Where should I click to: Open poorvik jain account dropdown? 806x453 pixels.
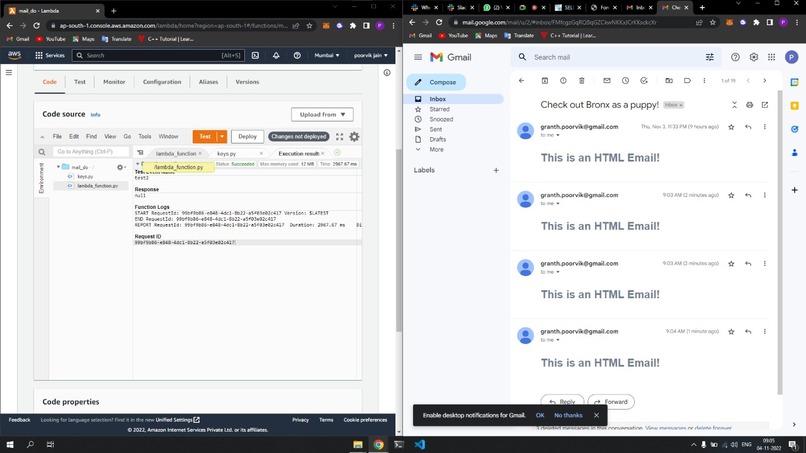click(x=371, y=56)
